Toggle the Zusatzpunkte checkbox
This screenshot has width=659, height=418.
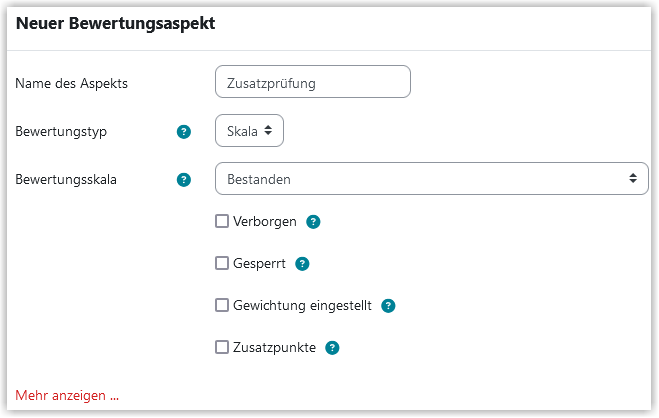click(x=222, y=347)
